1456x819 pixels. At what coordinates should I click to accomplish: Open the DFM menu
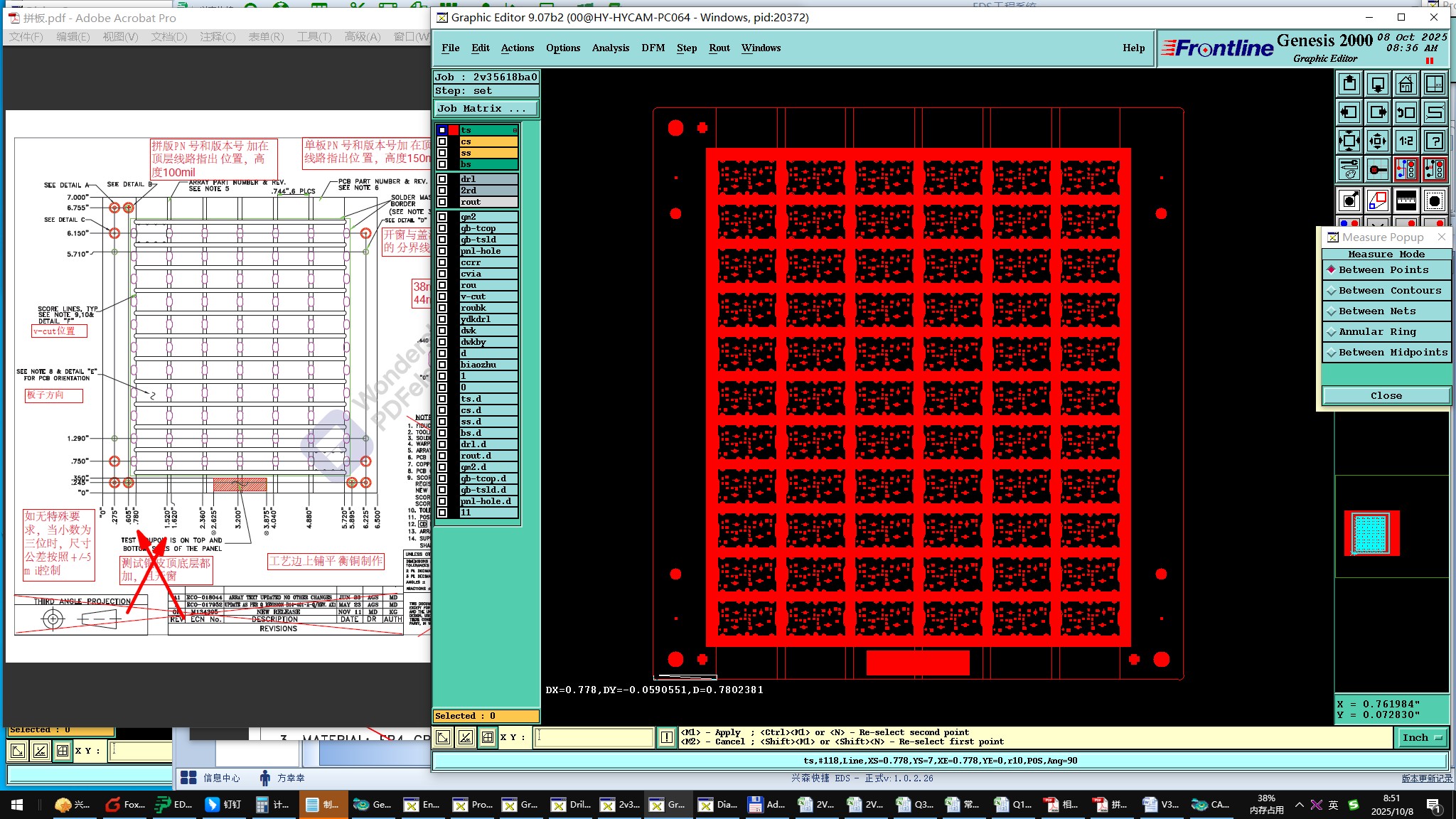[x=653, y=48]
